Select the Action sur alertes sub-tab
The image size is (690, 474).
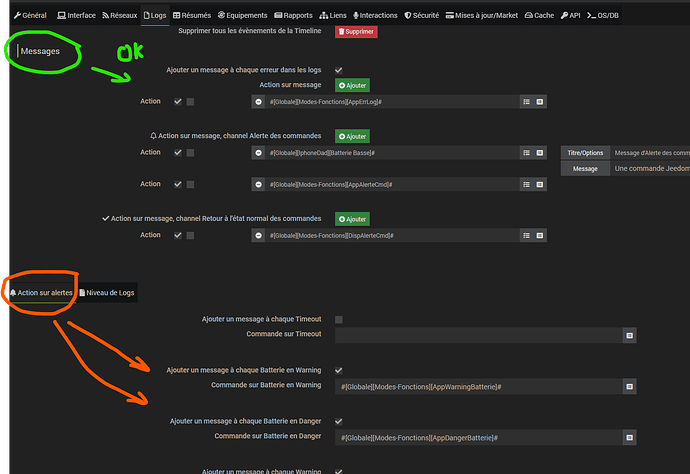pos(41,293)
